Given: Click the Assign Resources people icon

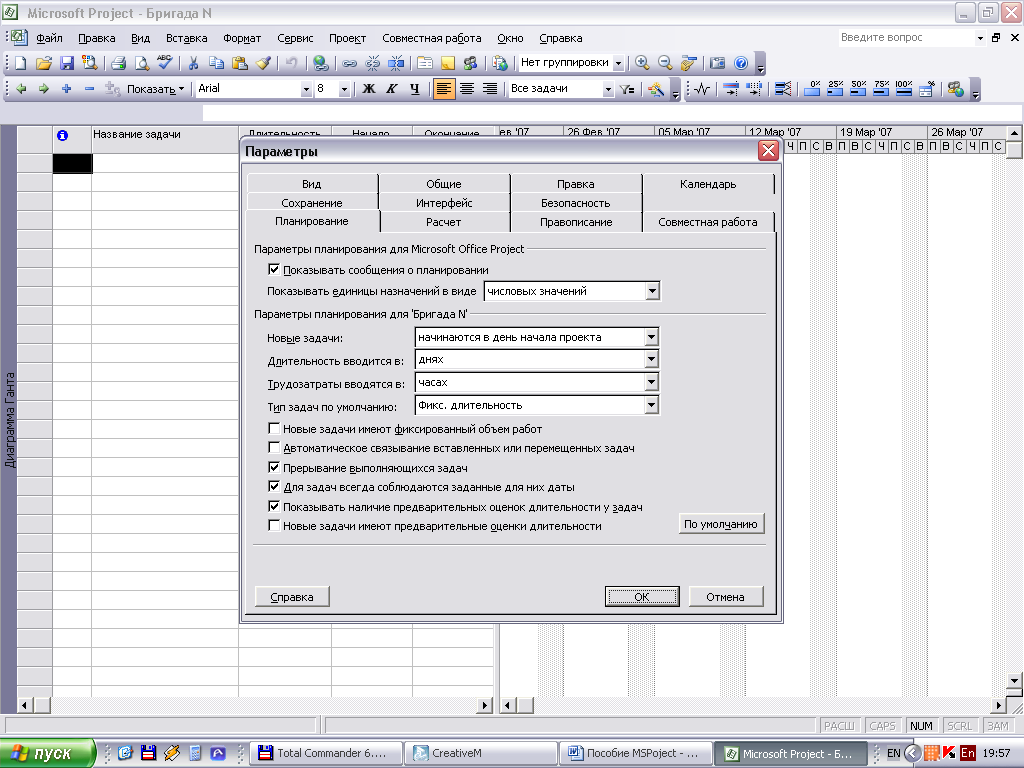Looking at the screenshot, I should coord(470,63).
